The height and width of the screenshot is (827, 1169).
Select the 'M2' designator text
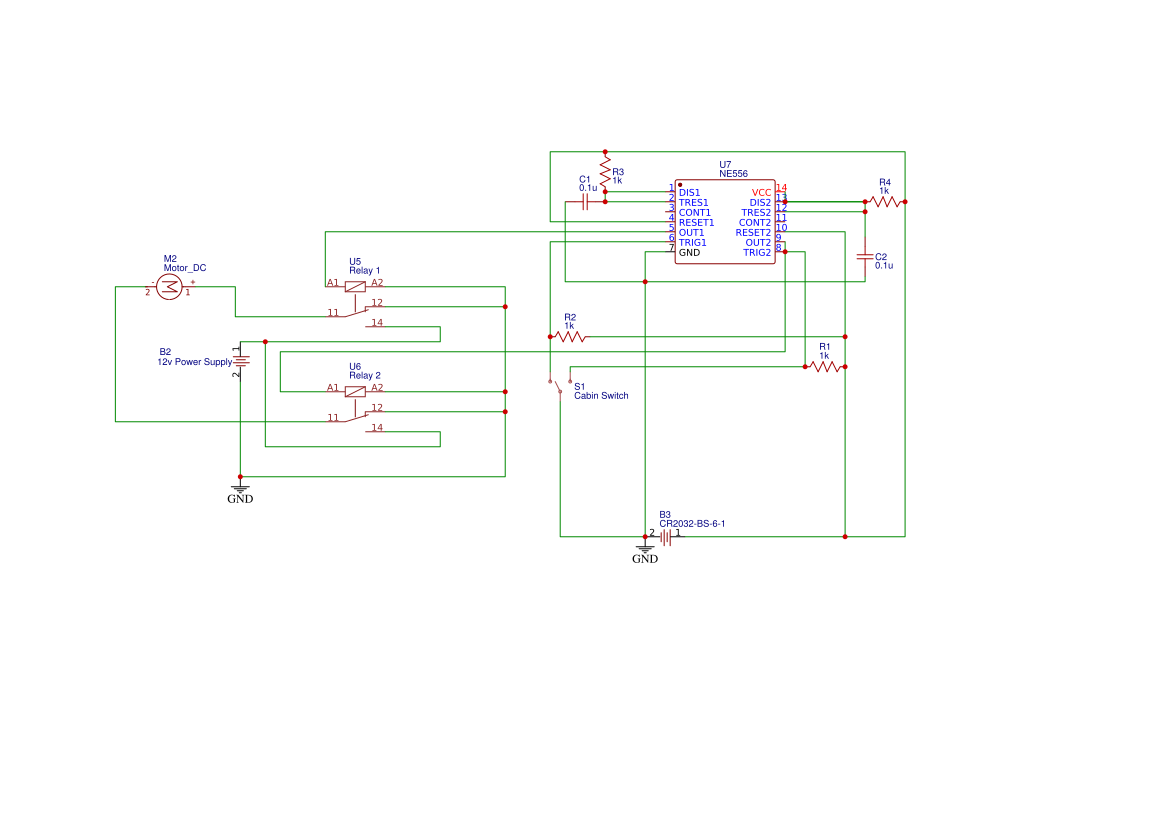pyautogui.click(x=170, y=259)
